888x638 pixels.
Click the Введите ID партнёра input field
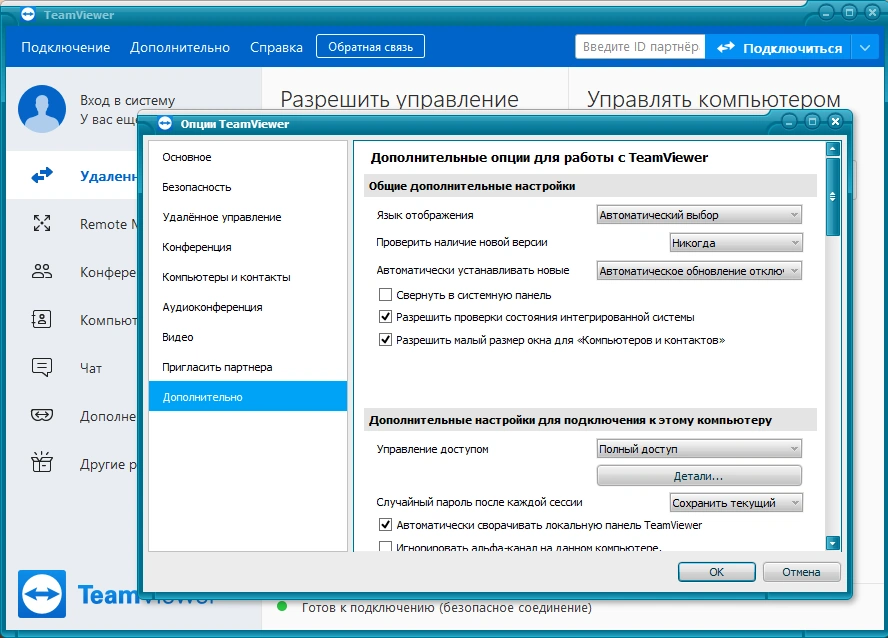tap(640, 46)
